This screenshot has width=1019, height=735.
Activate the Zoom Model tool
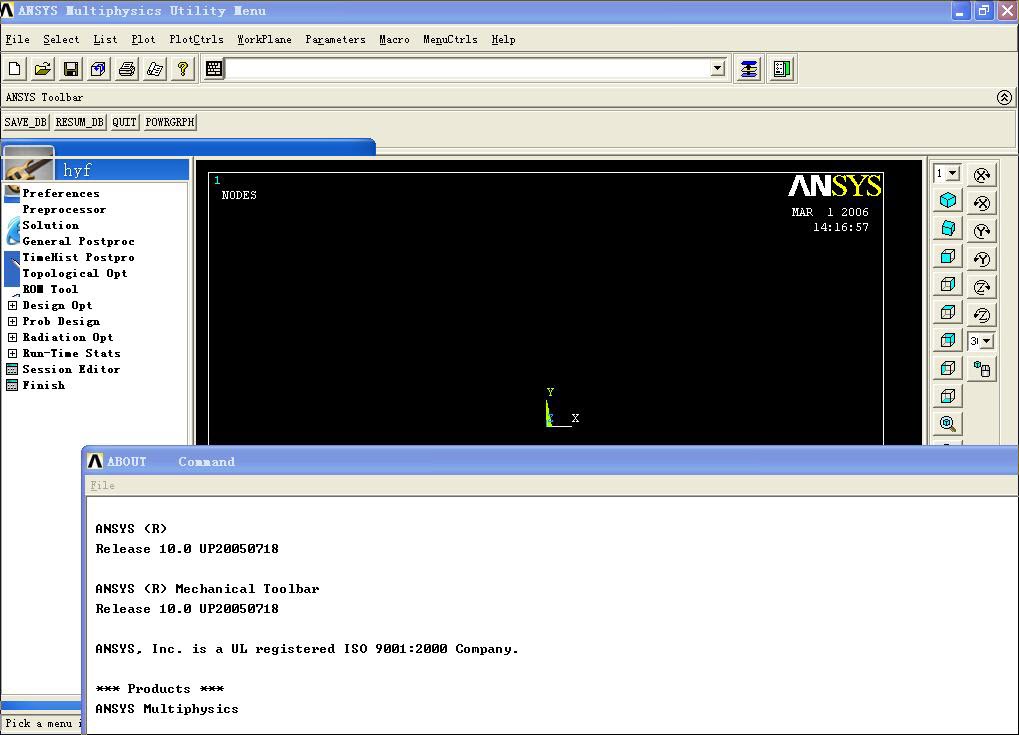click(x=947, y=423)
